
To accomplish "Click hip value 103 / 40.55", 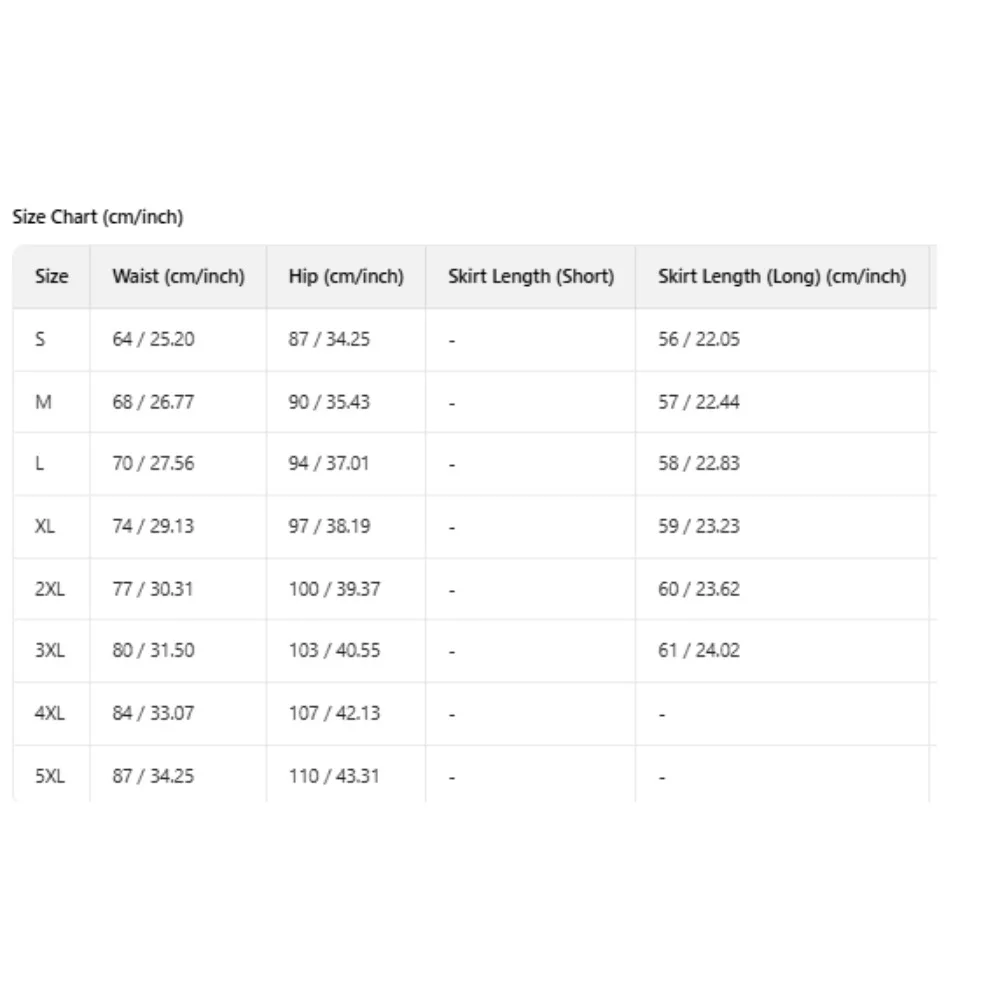I will (x=334, y=650).
